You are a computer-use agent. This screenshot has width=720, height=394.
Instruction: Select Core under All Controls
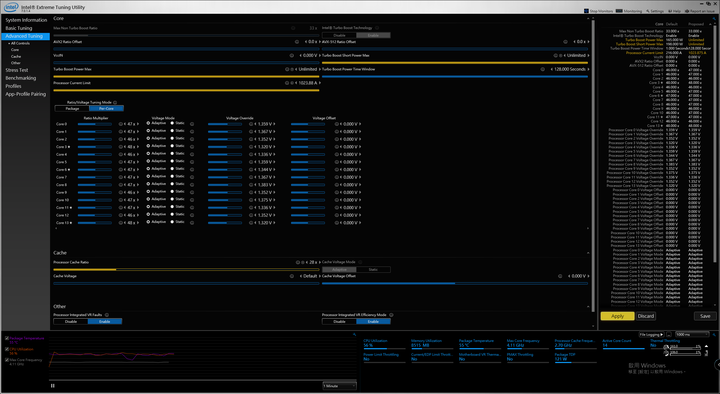[15, 50]
